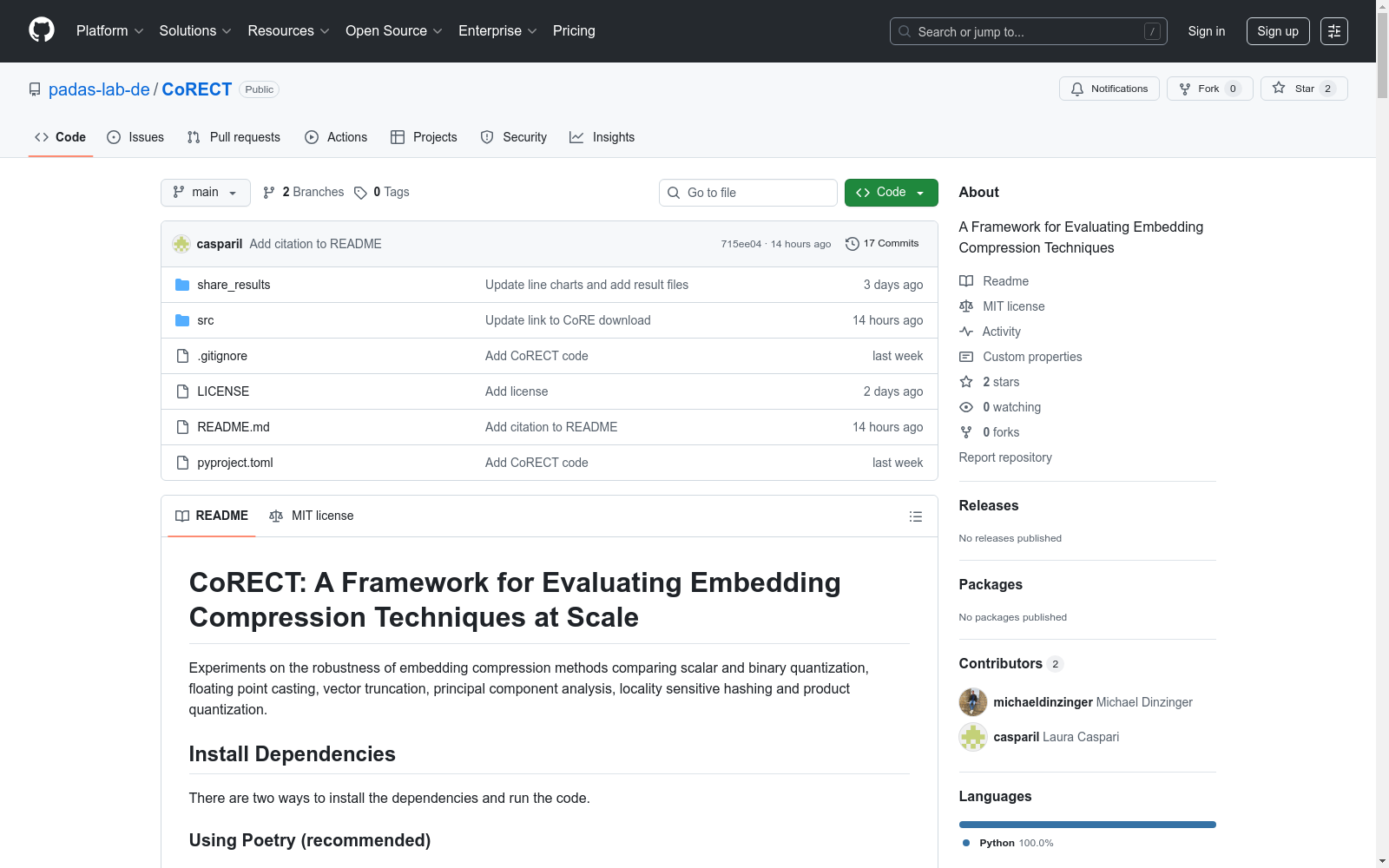Click the Sign in link
Viewport: 1389px width, 868px height.
point(1207,31)
